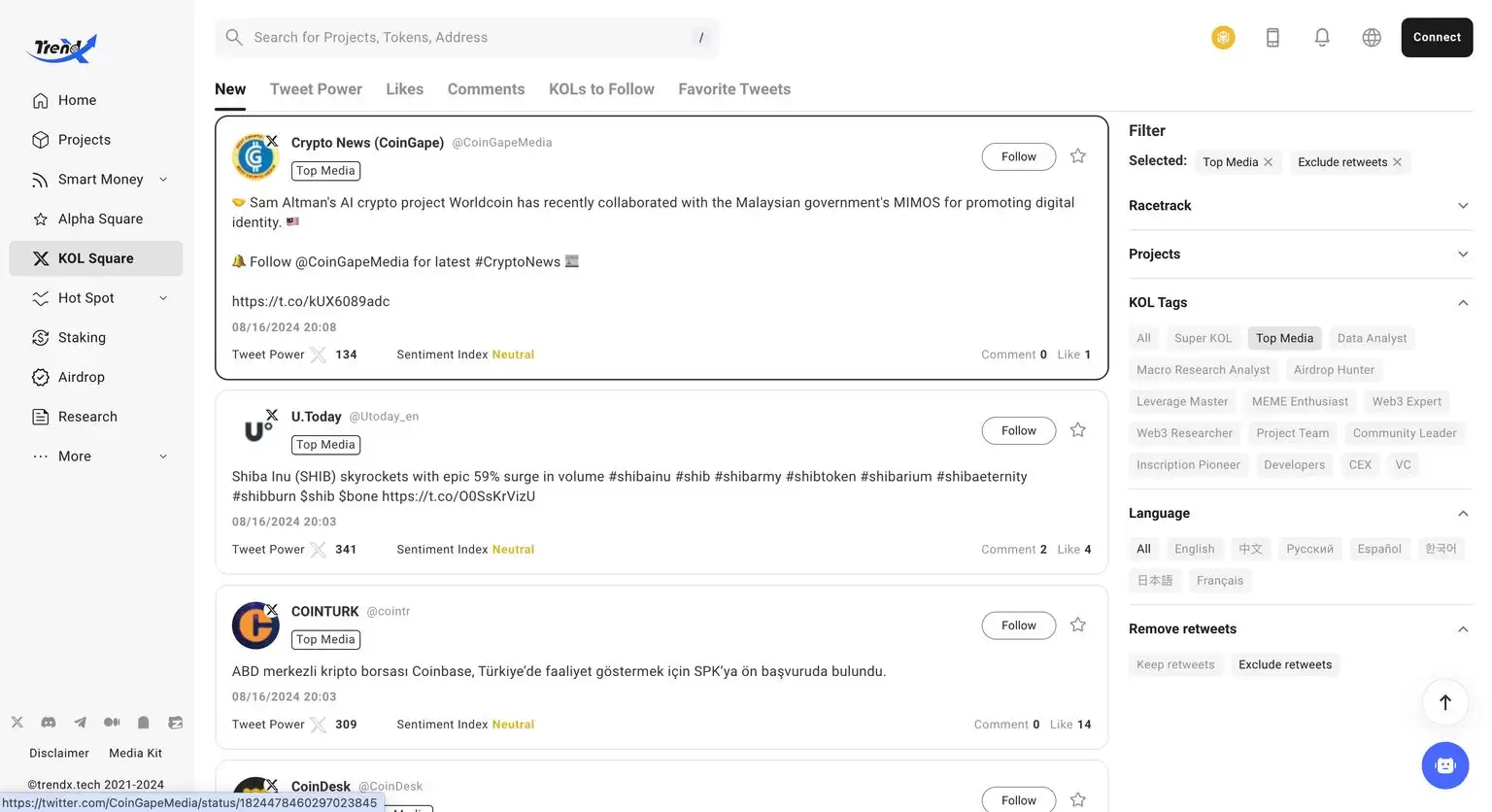The height and width of the screenshot is (812, 1492).
Task: Open the language globe icon
Action: coord(1372,38)
